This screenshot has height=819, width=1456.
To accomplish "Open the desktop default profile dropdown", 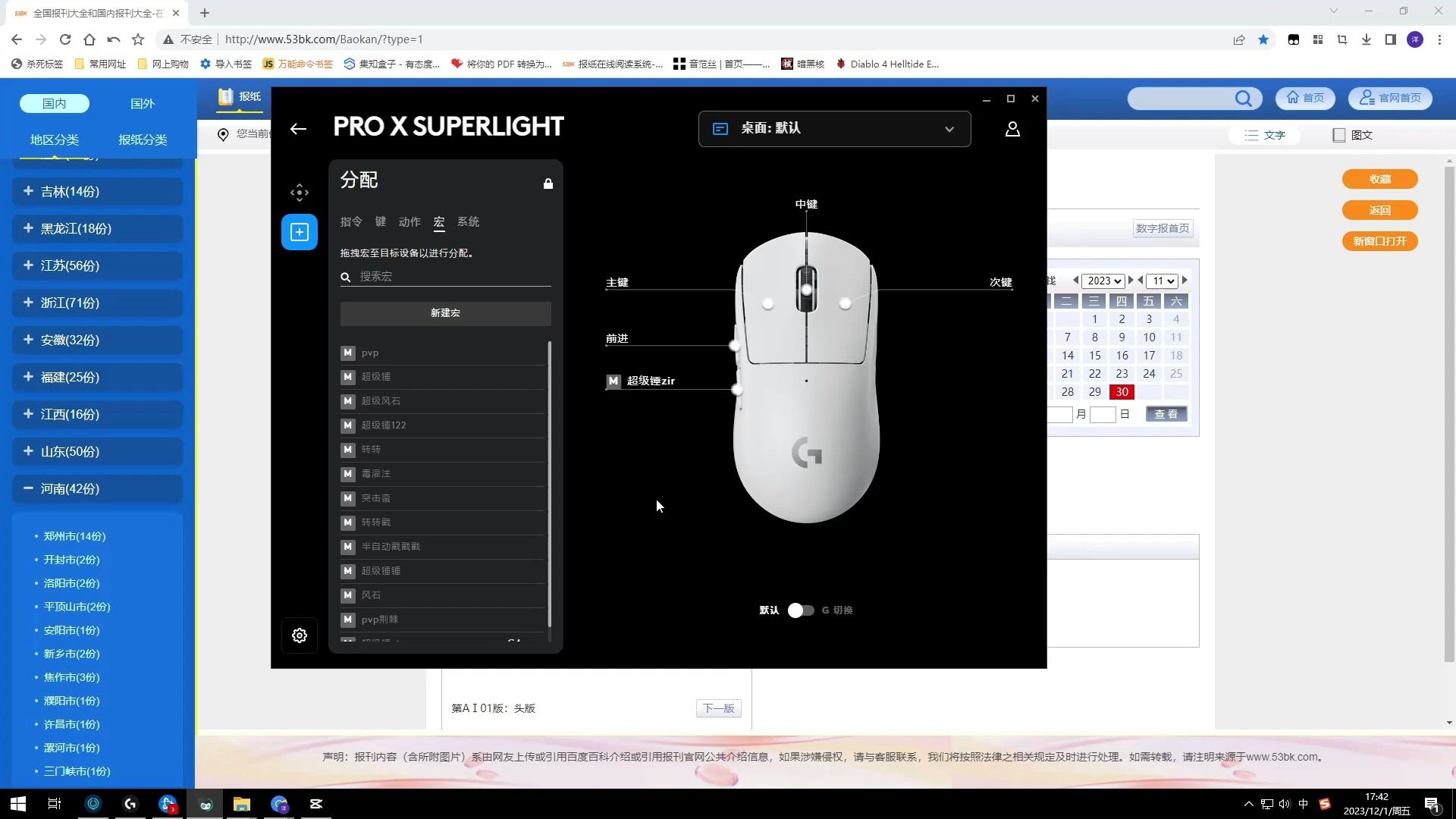I will (834, 129).
